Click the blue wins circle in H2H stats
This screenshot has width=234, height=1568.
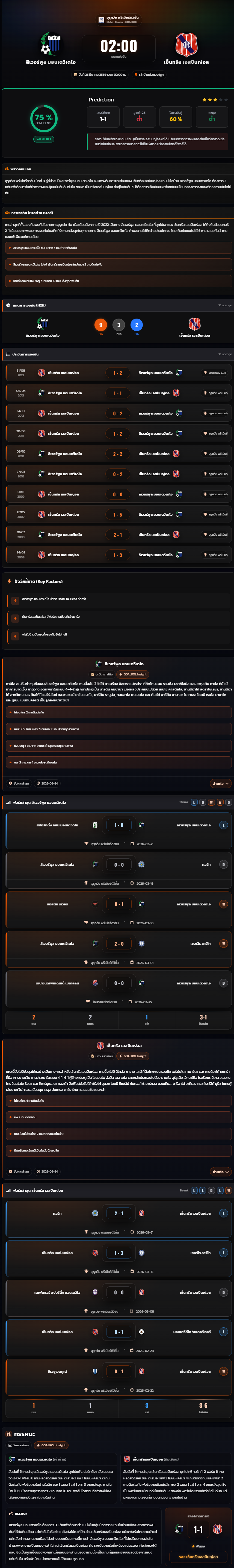pyautogui.click(x=136, y=325)
